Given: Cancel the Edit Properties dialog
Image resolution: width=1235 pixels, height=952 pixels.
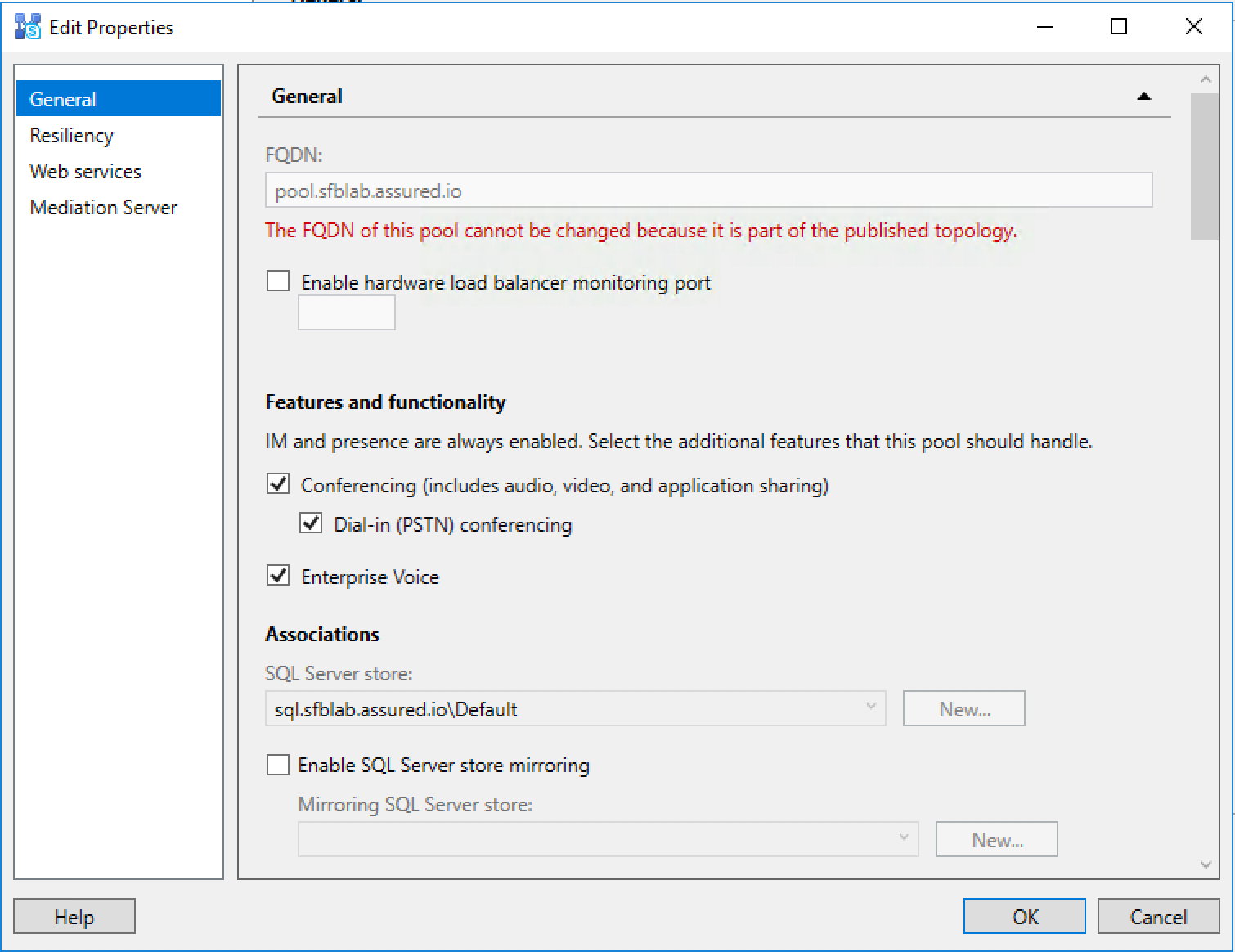Looking at the screenshot, I should point(1158,916).
